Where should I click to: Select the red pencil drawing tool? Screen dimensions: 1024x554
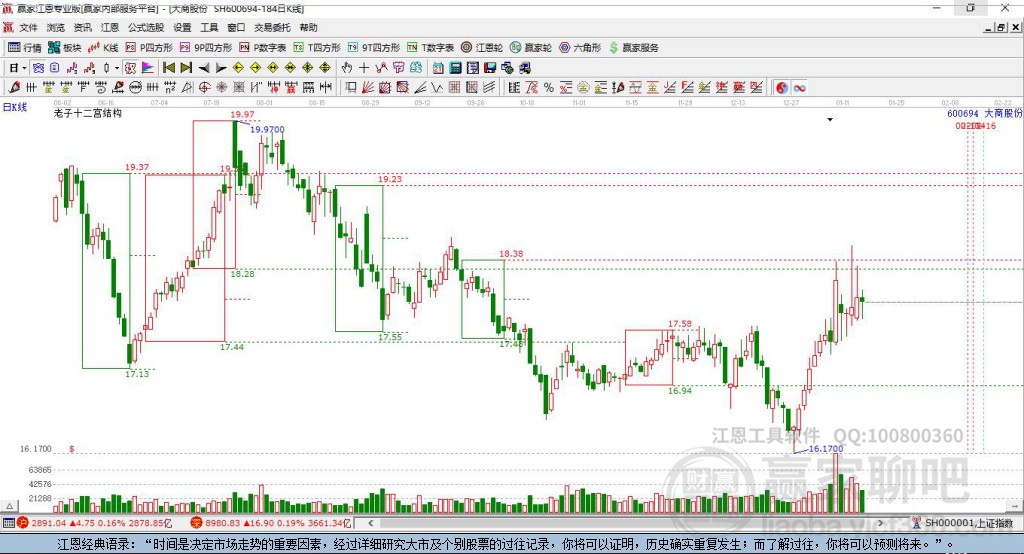(14, 88)
